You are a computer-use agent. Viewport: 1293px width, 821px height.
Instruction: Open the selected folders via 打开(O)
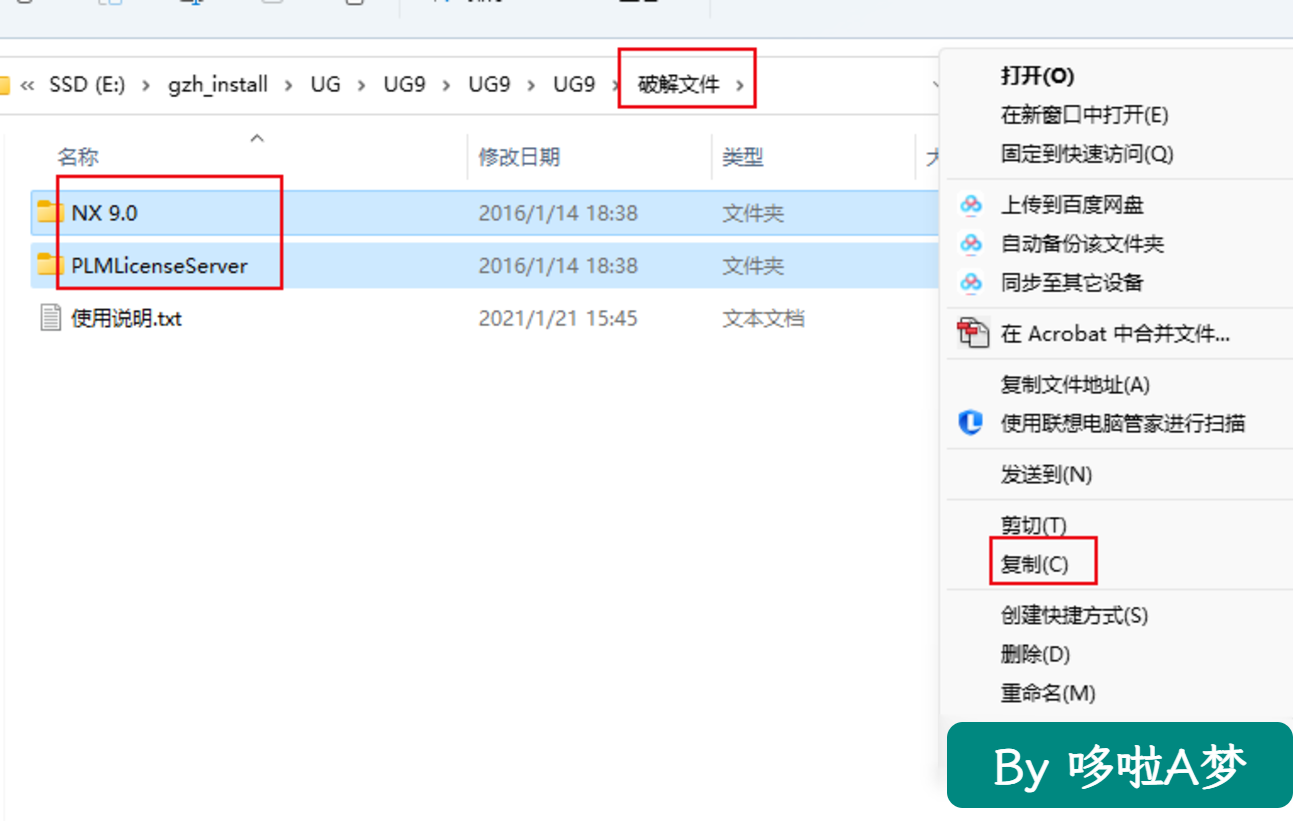point(1037,76)
